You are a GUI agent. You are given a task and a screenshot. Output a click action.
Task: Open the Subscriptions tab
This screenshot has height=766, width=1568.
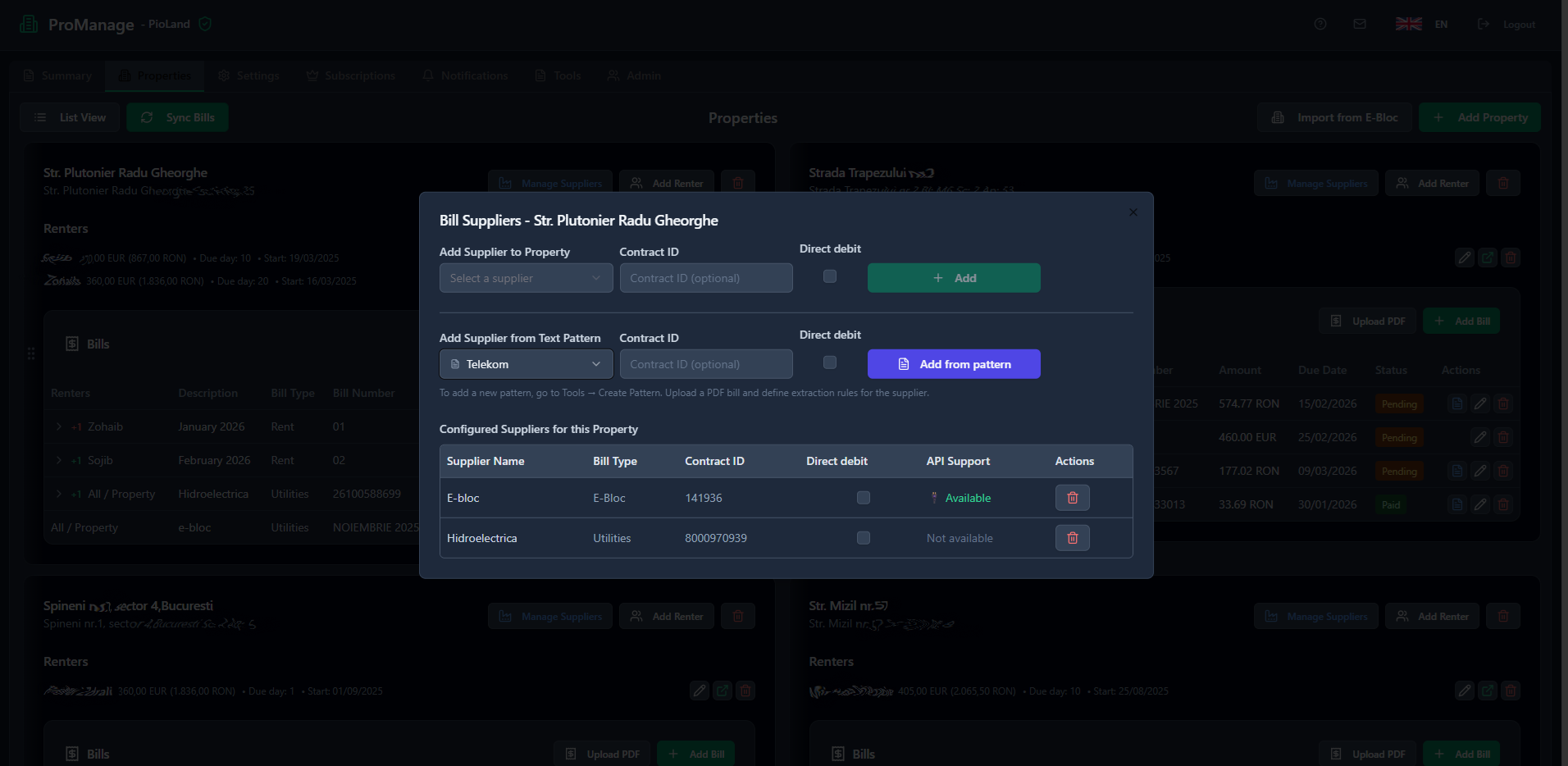click(x=350, y=75)
